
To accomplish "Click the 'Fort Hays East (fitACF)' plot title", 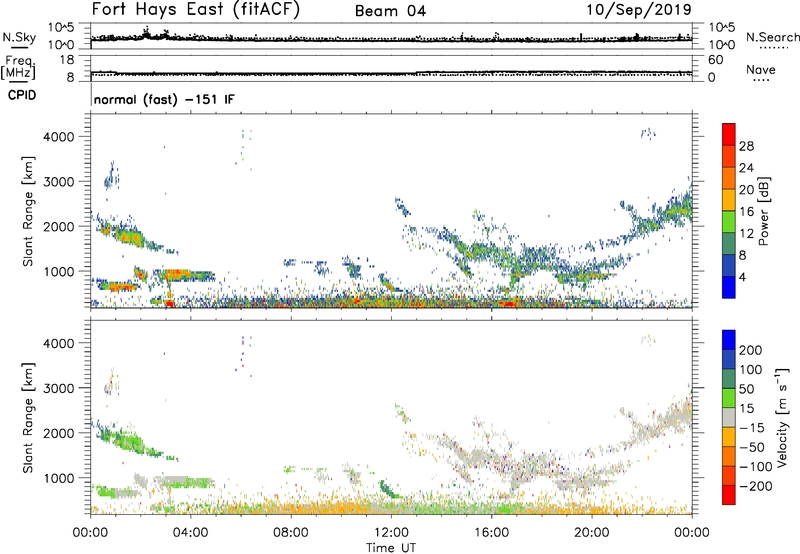I will coord(195,9).
